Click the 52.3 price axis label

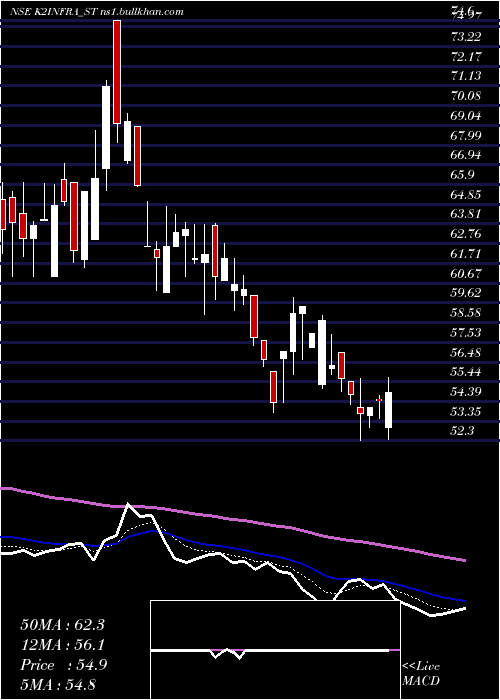[x=463, y=431]
